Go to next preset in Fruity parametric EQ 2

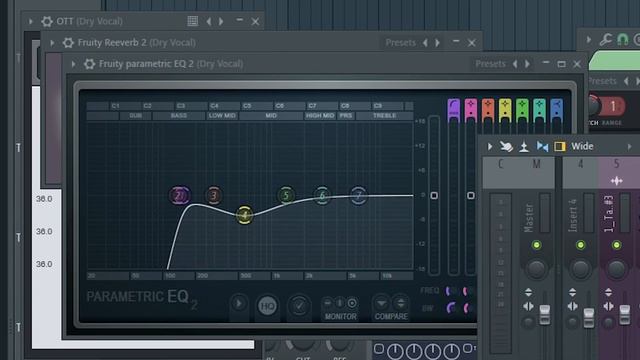point(527,64)
